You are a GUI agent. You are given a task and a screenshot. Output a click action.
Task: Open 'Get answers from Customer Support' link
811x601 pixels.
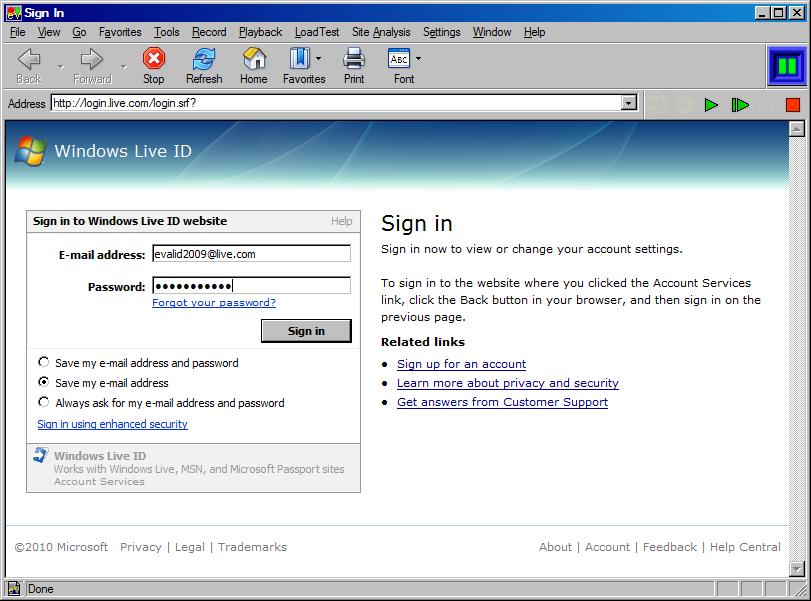point(502,402)
